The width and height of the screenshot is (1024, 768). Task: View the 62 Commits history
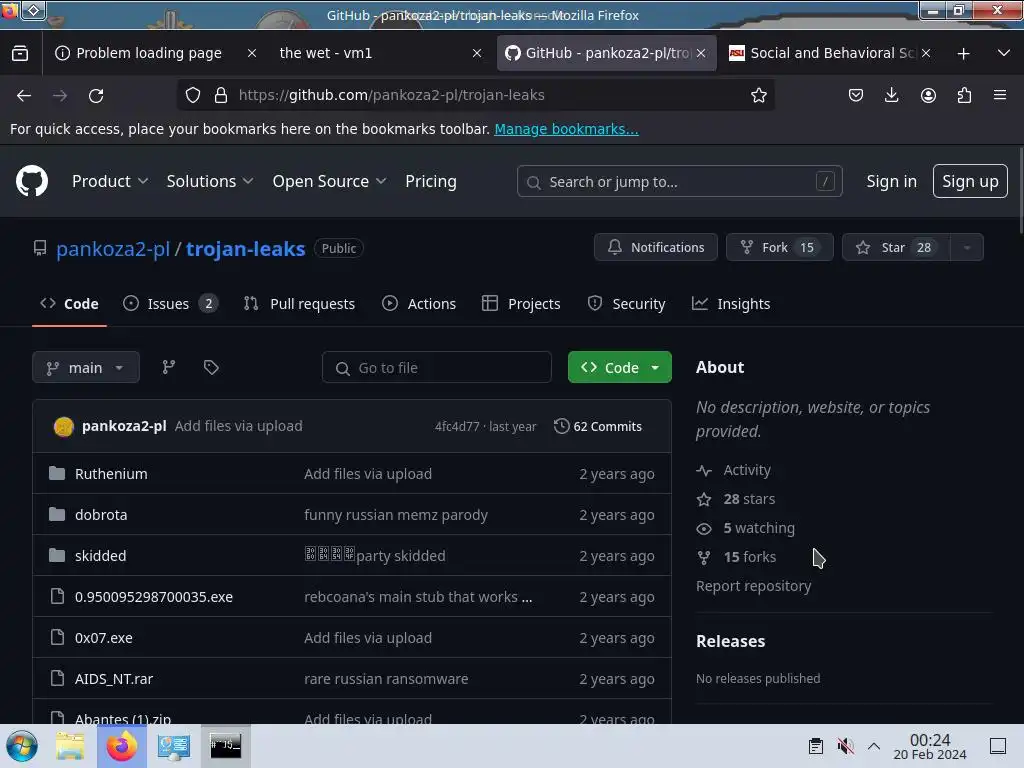coord(598,426)
